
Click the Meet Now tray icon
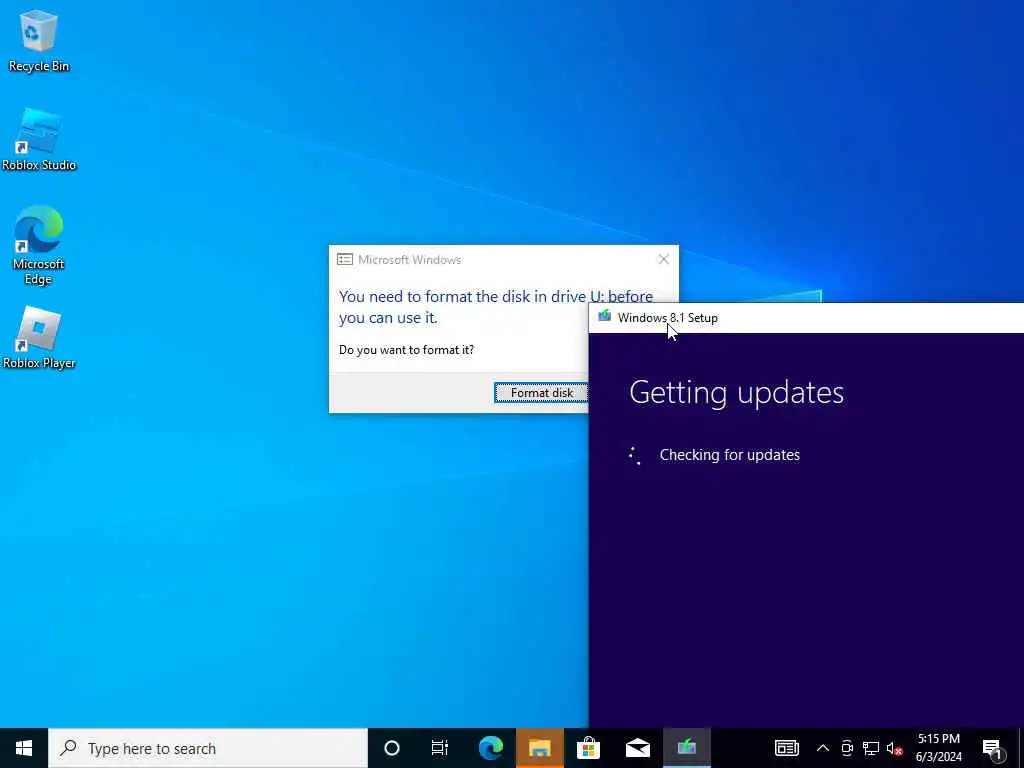coord(847,748)
